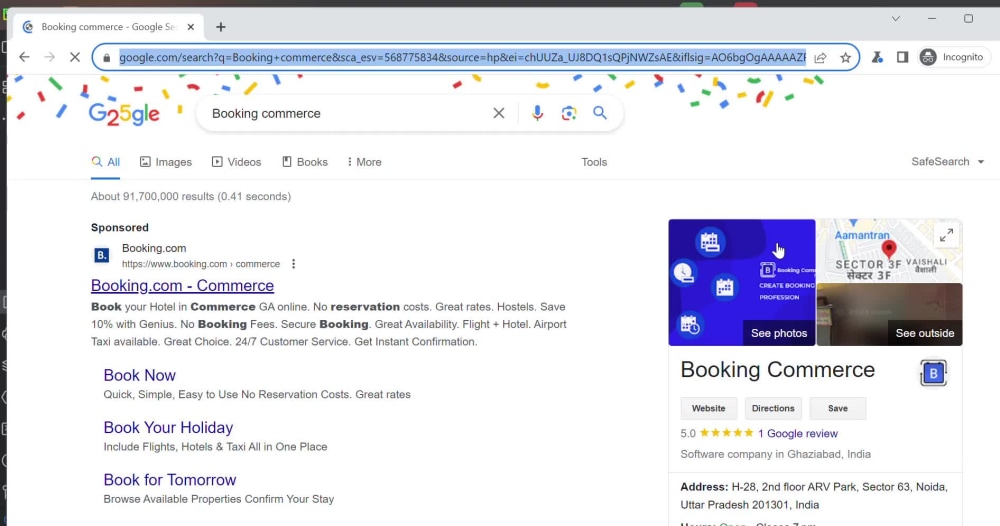Image resolution: width=1000 pixels, height=526 pixels.
Task: Click the address bar URL
Action: tap(462, 57)
